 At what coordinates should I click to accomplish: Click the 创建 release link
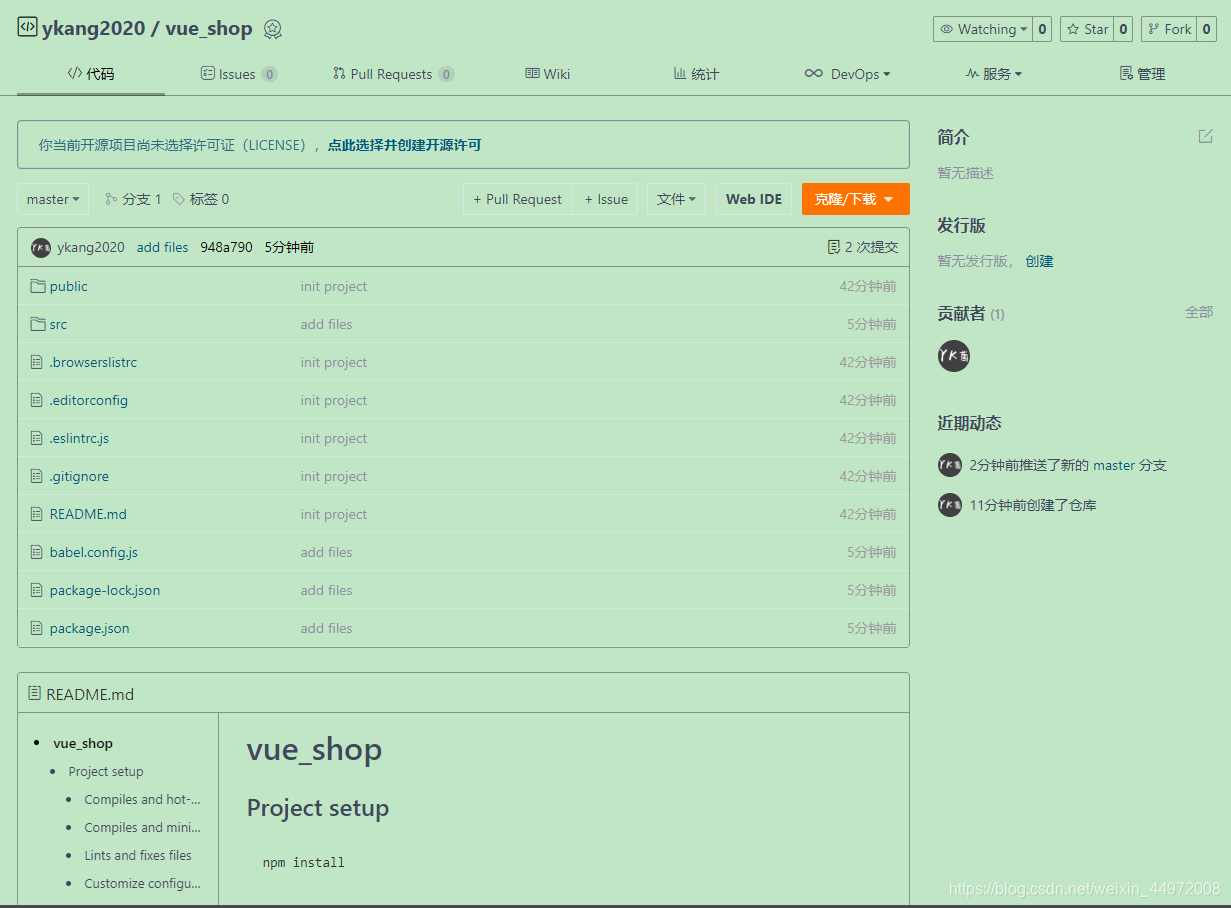point(1039,261)
